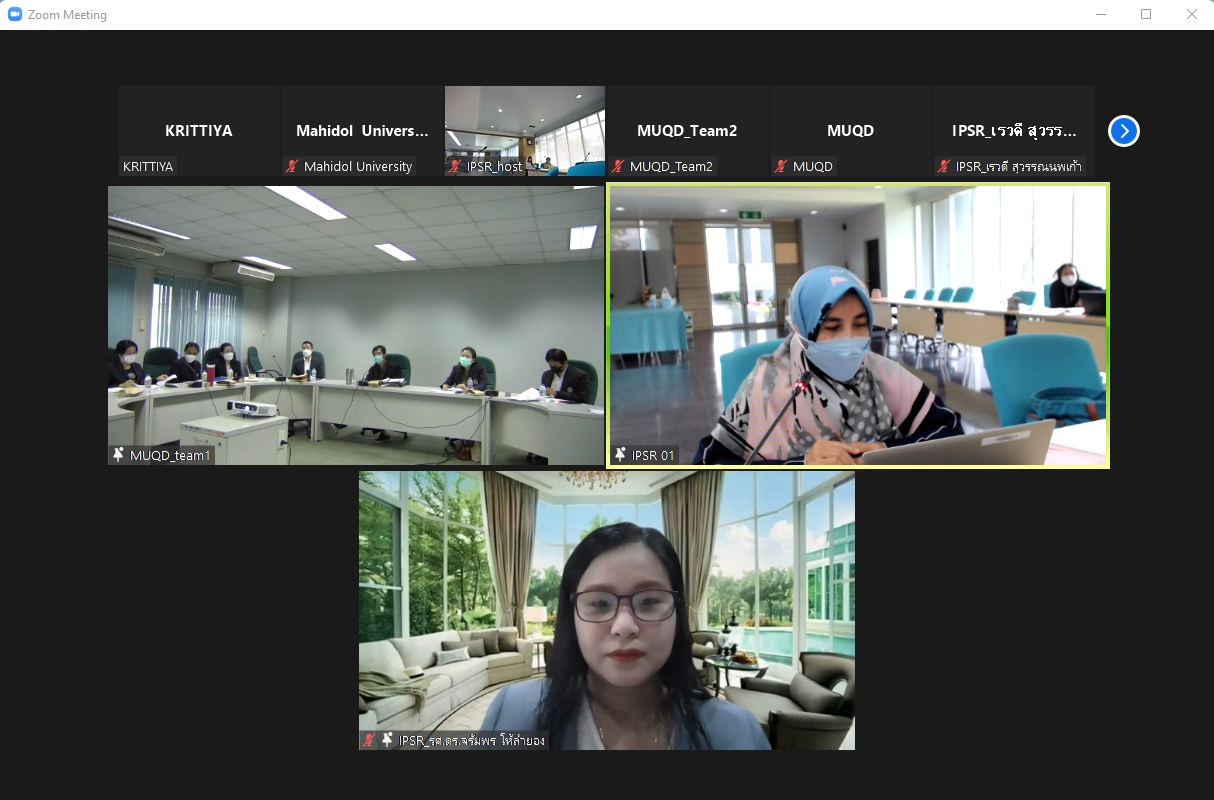Click the muted mic icon on MUQD_Team2
Viewport: 1214px width, 800px height.
[x=618, y=167]
